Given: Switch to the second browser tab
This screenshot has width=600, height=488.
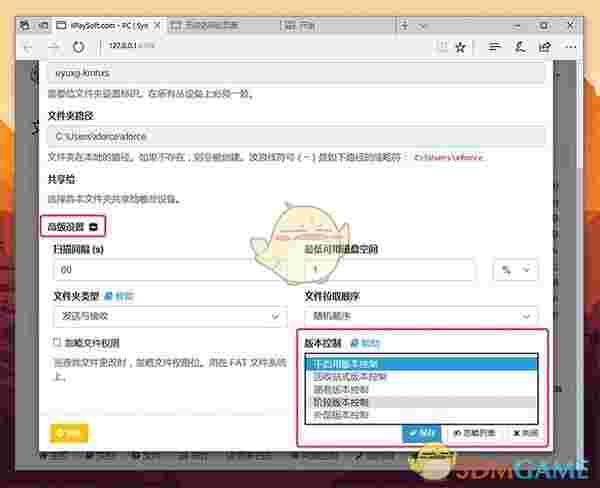Looking at the screenshot, I should pyautogui.click(x=223, y=26).
